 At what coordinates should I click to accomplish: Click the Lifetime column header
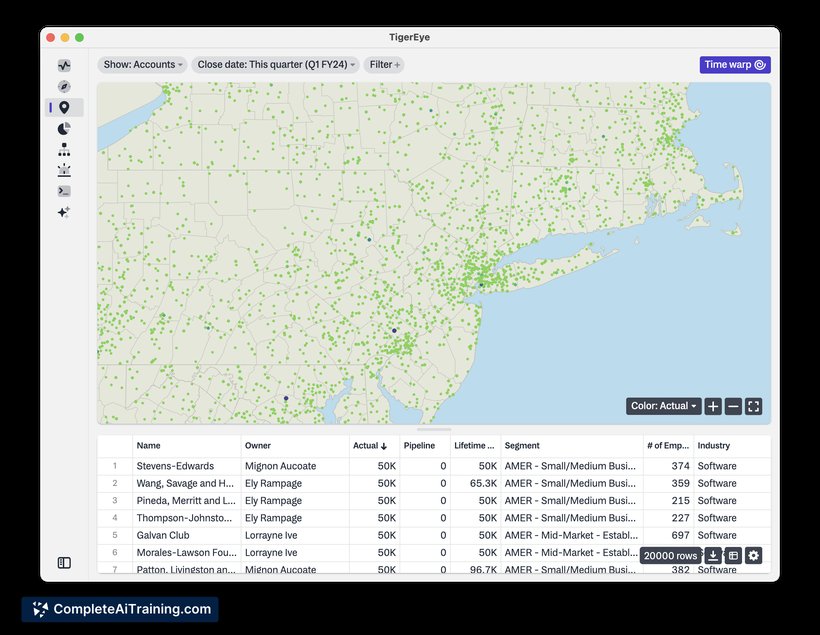click(x=474, y=446)
